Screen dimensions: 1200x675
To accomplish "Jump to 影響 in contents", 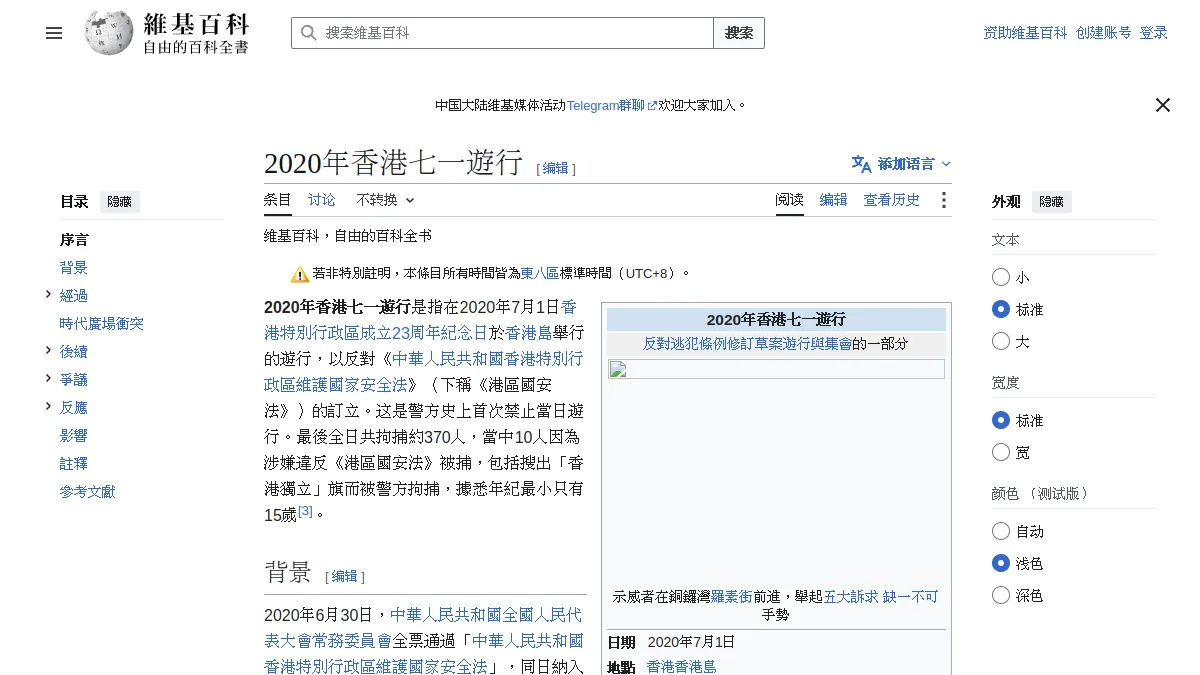I will click(74, 436).
